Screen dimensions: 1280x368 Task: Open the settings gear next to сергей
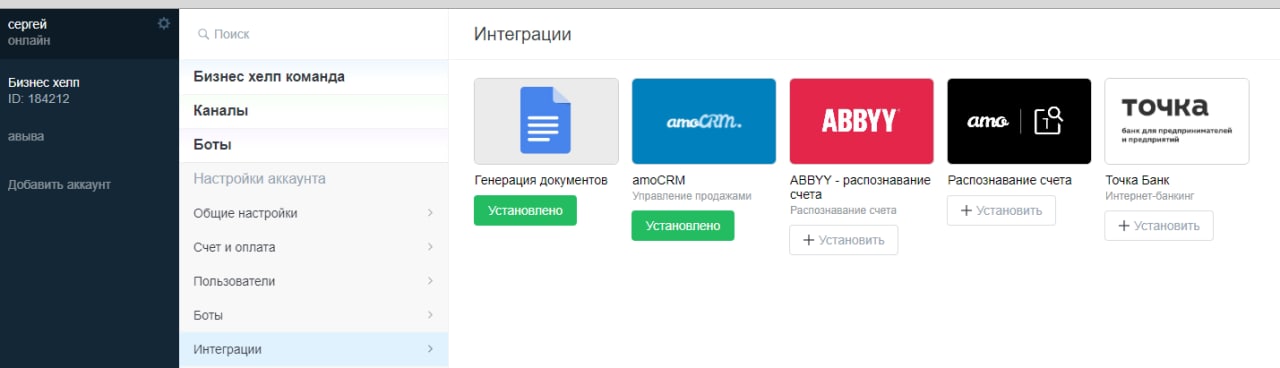164,23
